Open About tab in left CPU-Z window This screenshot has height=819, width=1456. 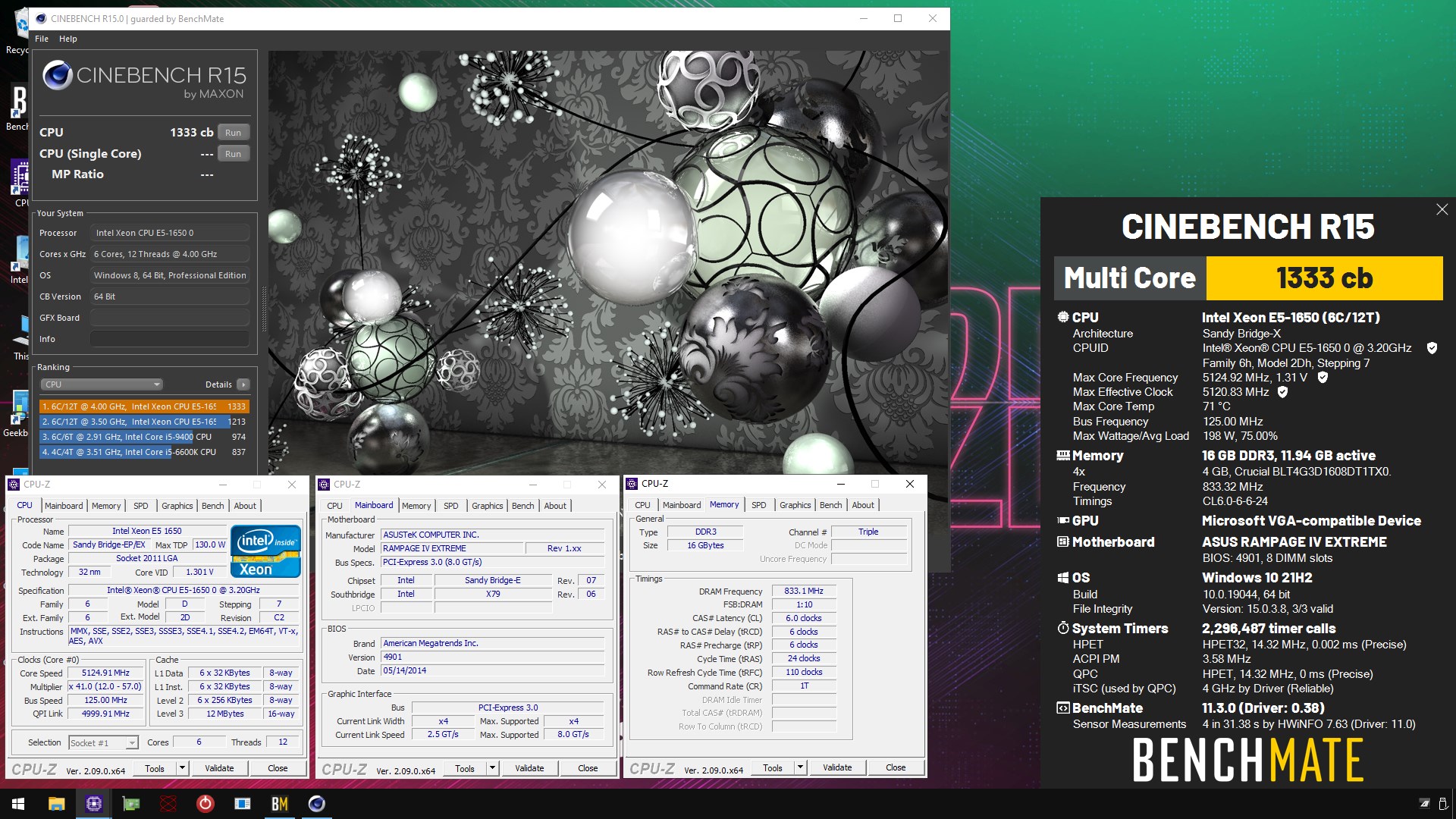coord(245,506)
